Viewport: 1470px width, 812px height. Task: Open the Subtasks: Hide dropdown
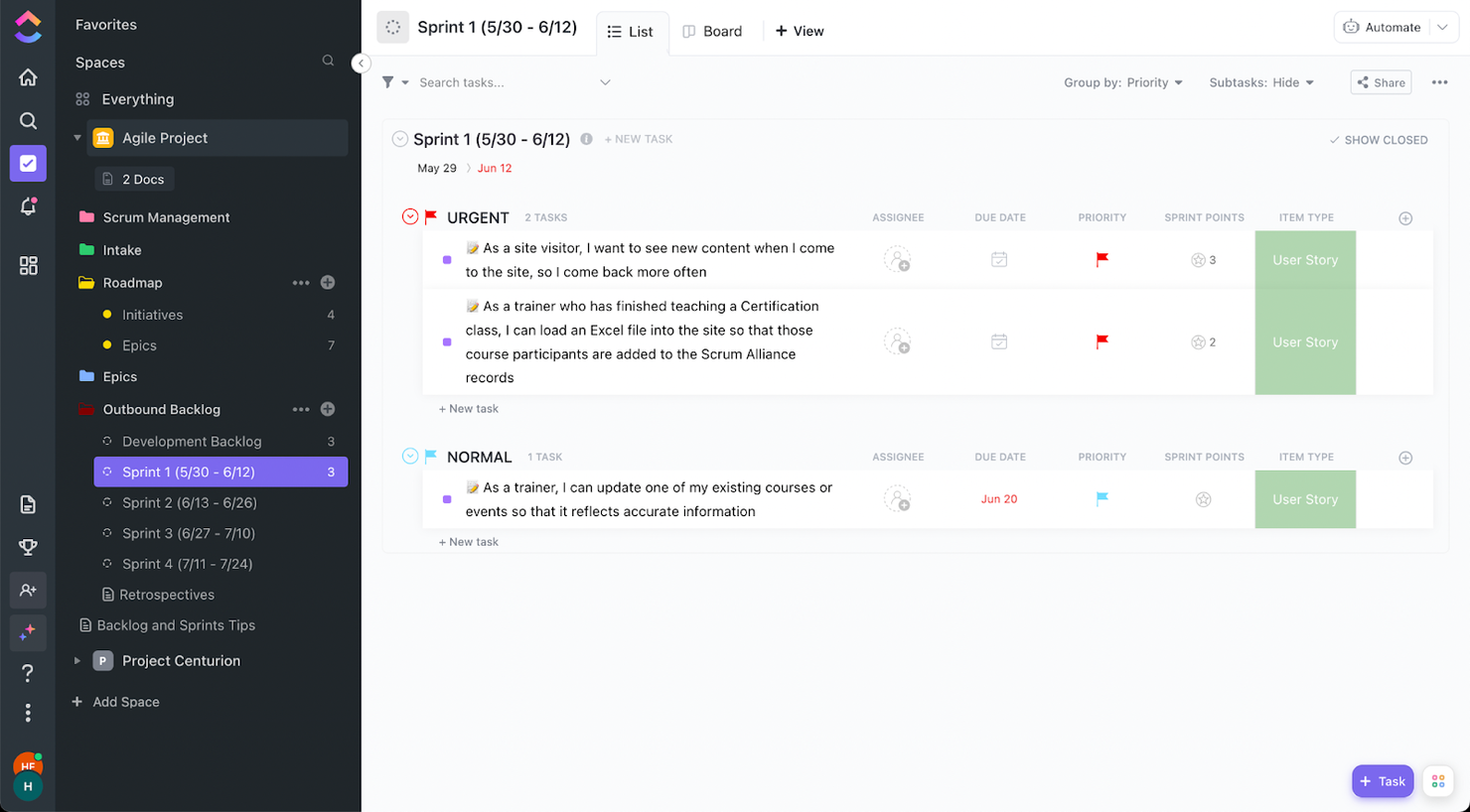tap(1261, 82)
